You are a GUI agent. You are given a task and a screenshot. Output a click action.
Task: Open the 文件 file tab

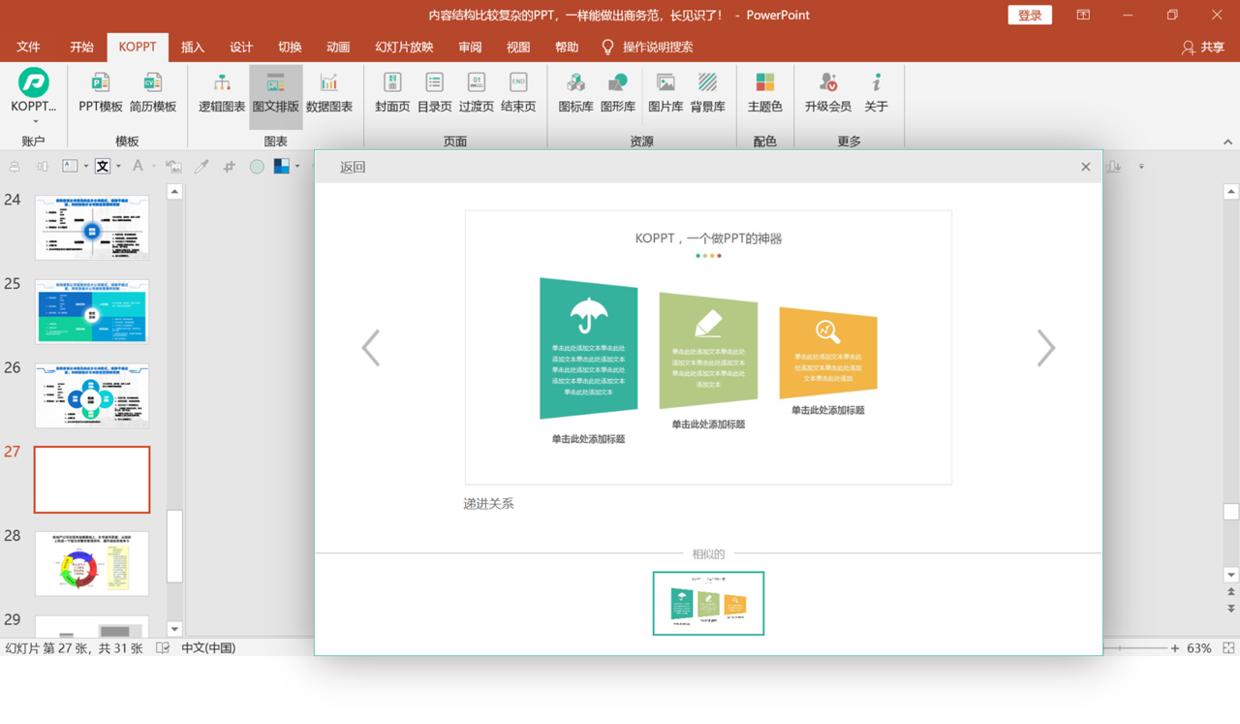28,47
